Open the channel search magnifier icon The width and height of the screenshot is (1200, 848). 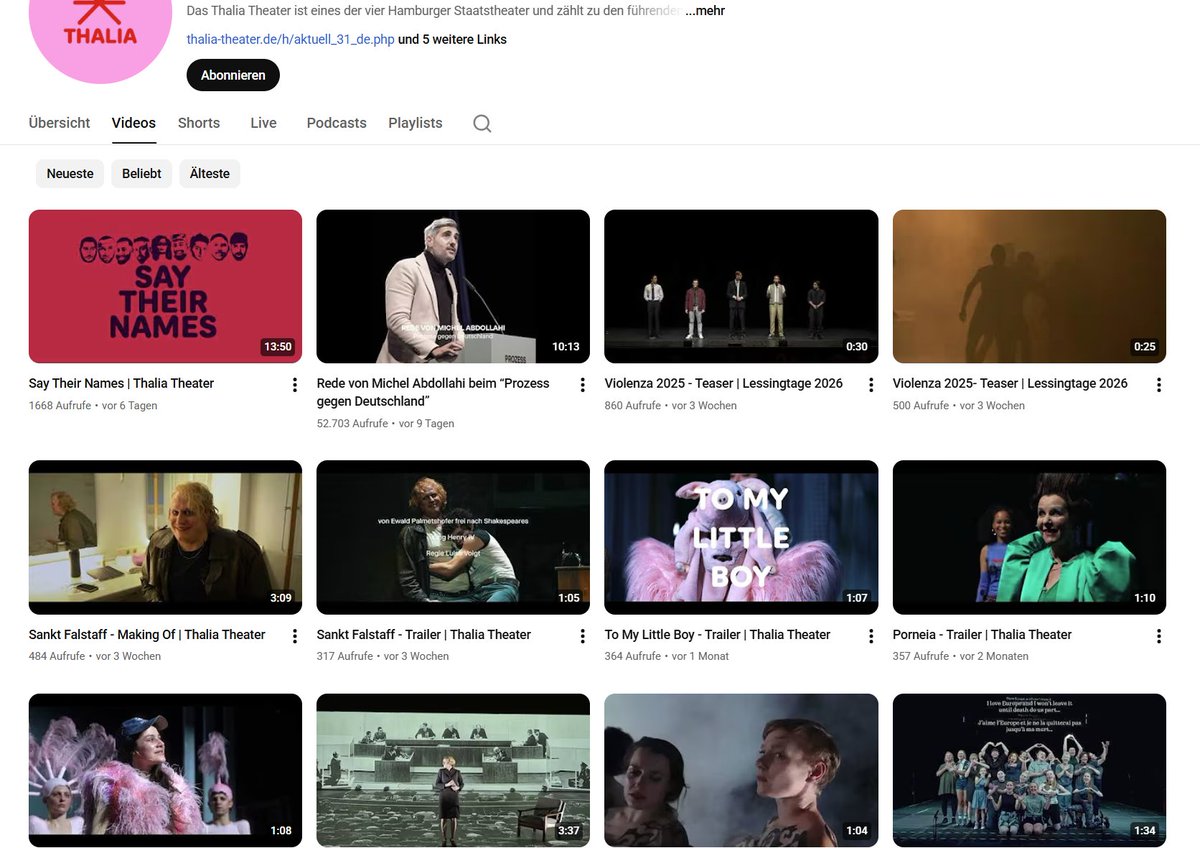point(482,124)
